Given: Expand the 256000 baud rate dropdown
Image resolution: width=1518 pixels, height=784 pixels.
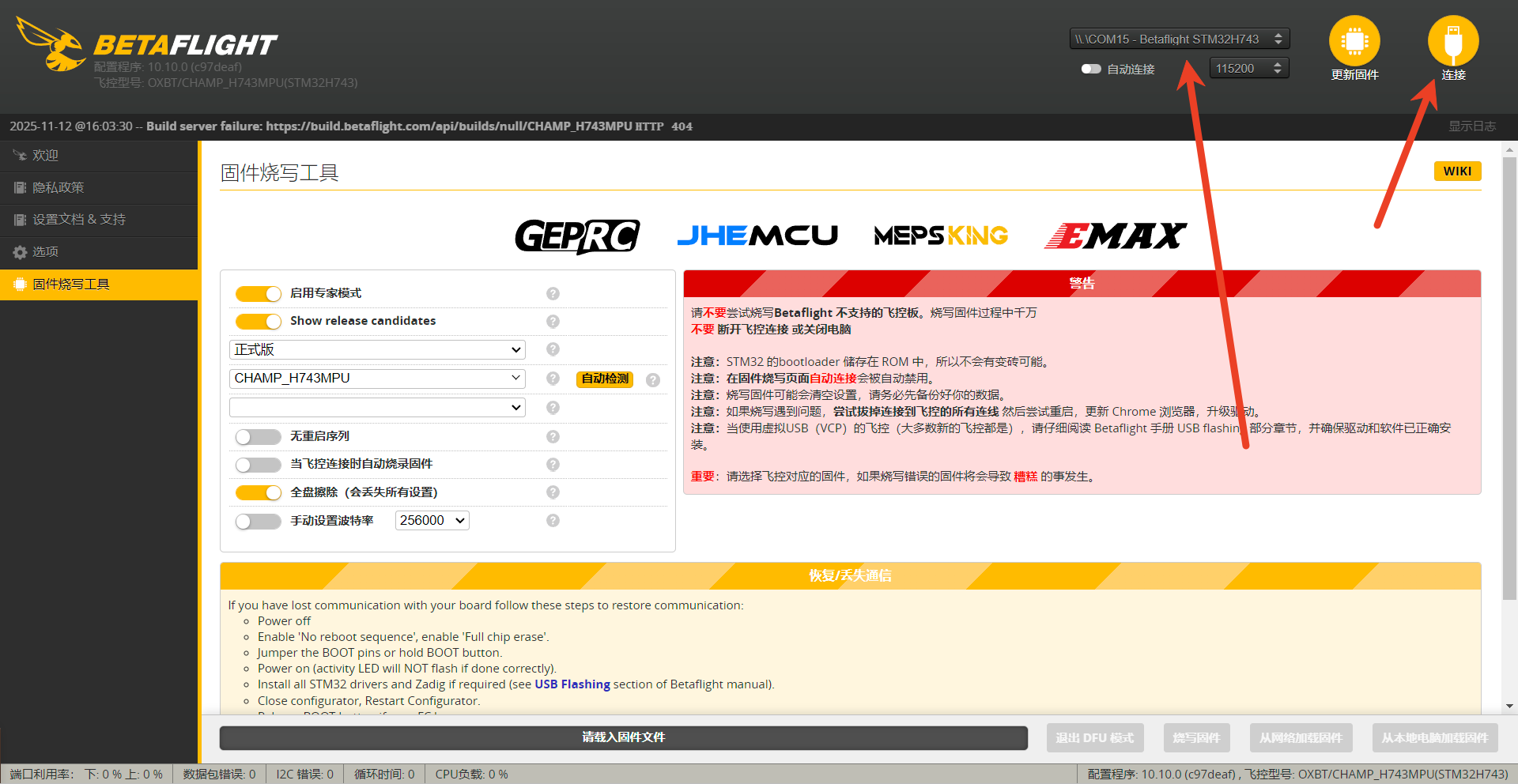Looking at the screenshot, I should [x=432, y=520].
